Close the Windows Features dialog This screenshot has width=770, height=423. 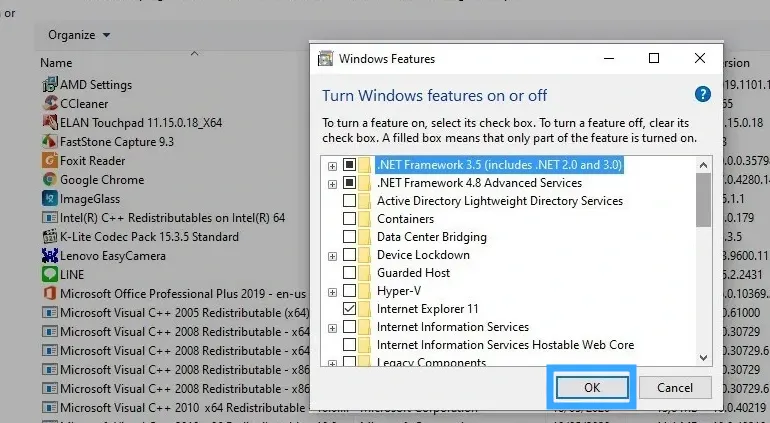[700, 58]
